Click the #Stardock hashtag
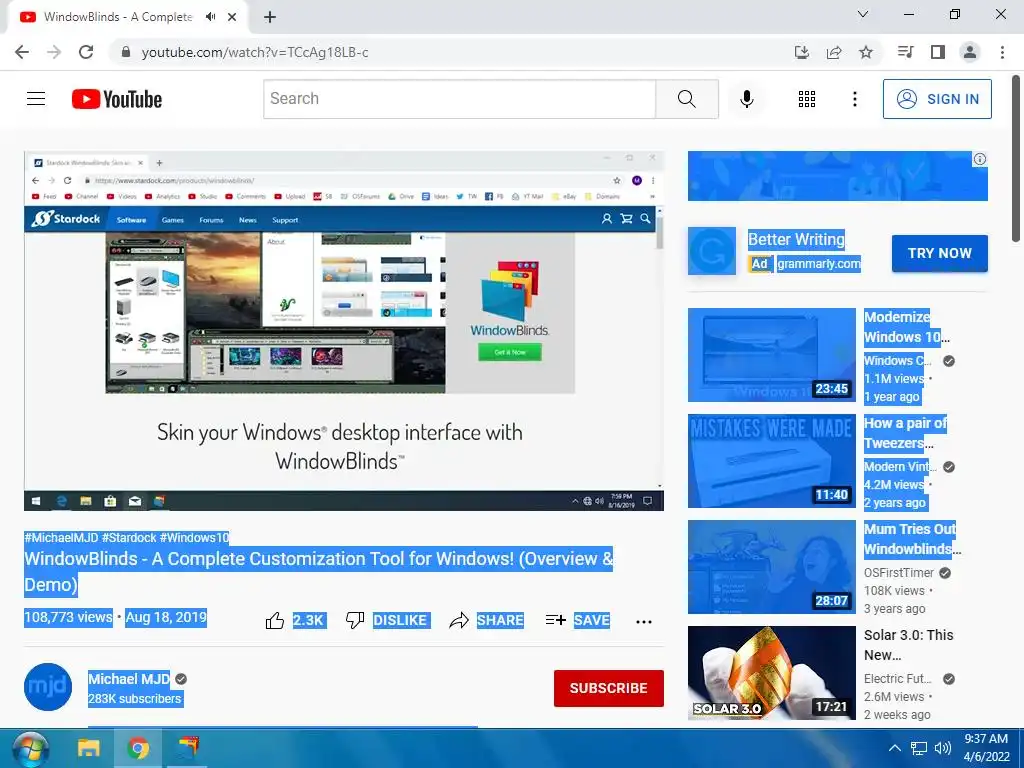The width and height of the screenshot is (1024, 768). [x=129, y=537]
